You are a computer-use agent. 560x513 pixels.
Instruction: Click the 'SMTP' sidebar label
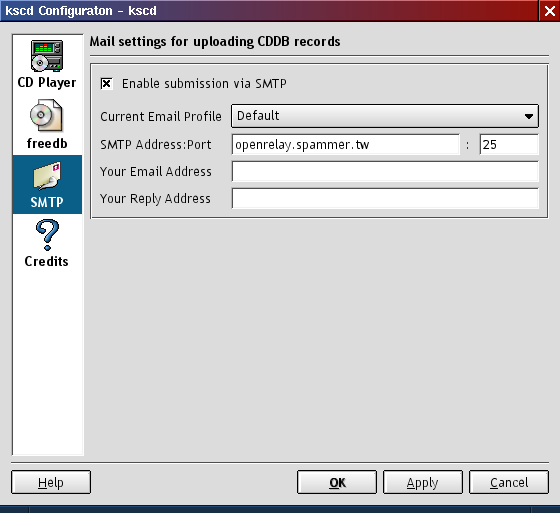[x=47, y=202]
